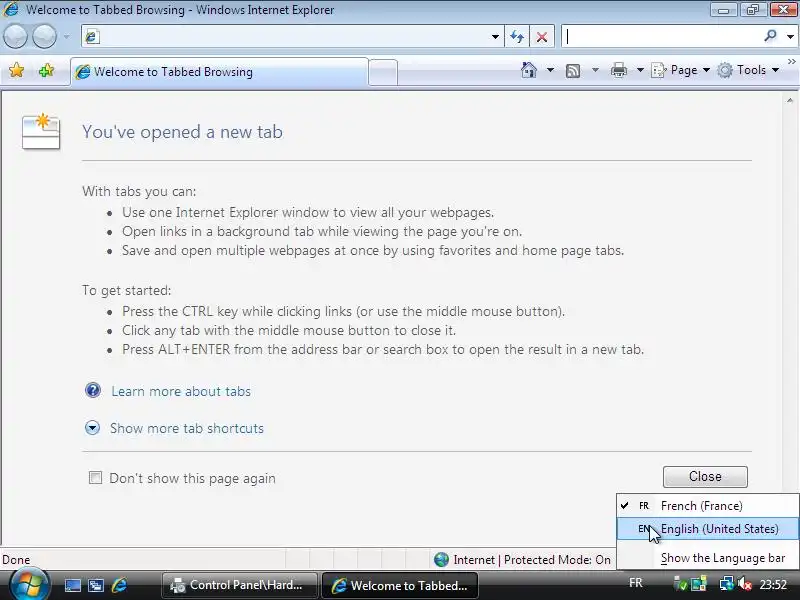Check Don't show this page again

(x=95, y=478)
